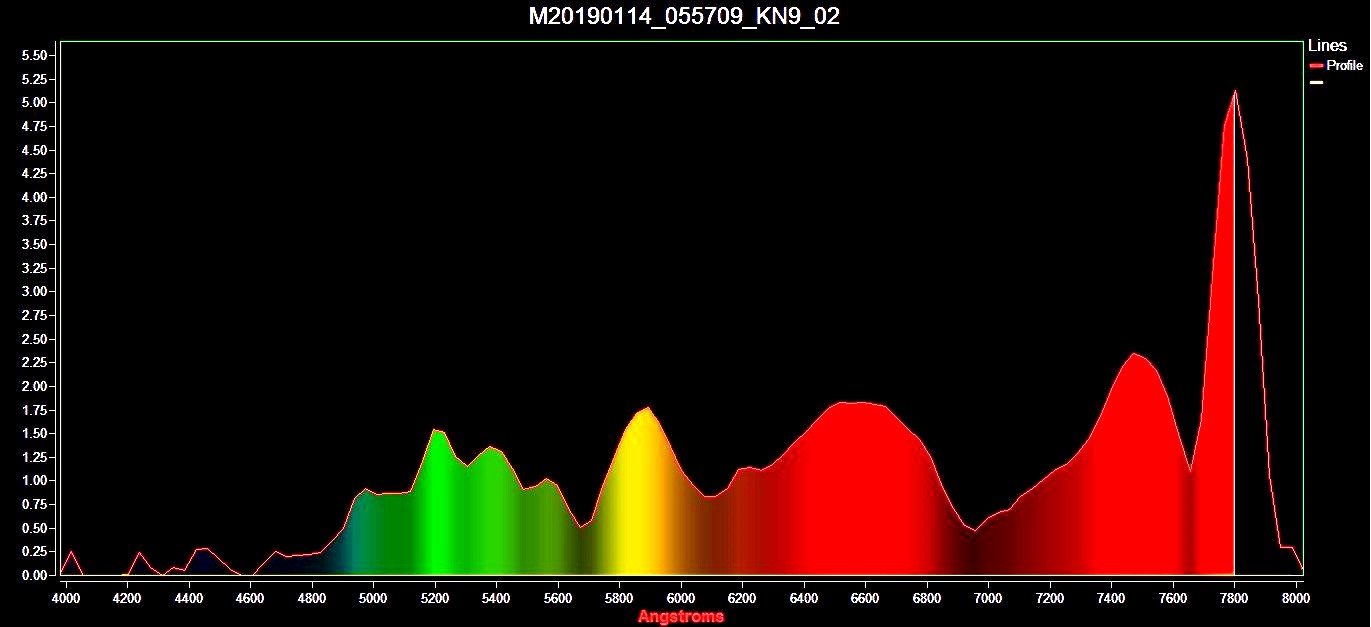Click the white legend swatch below Profile
1371x627 pixels.
[x=1316, y=82]
